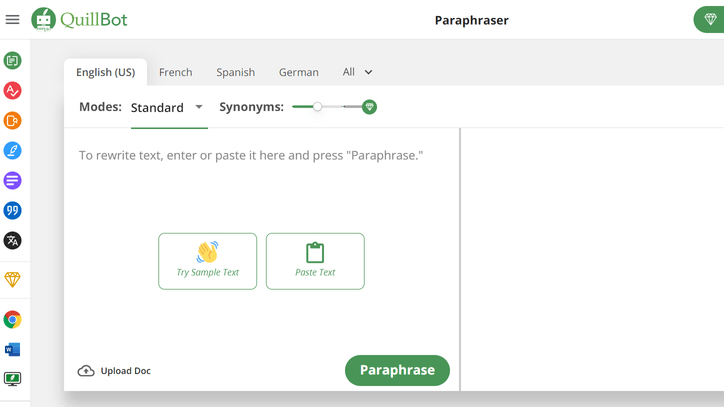
Task: Open the Word extension icon
Action: [x=12, y=349]
